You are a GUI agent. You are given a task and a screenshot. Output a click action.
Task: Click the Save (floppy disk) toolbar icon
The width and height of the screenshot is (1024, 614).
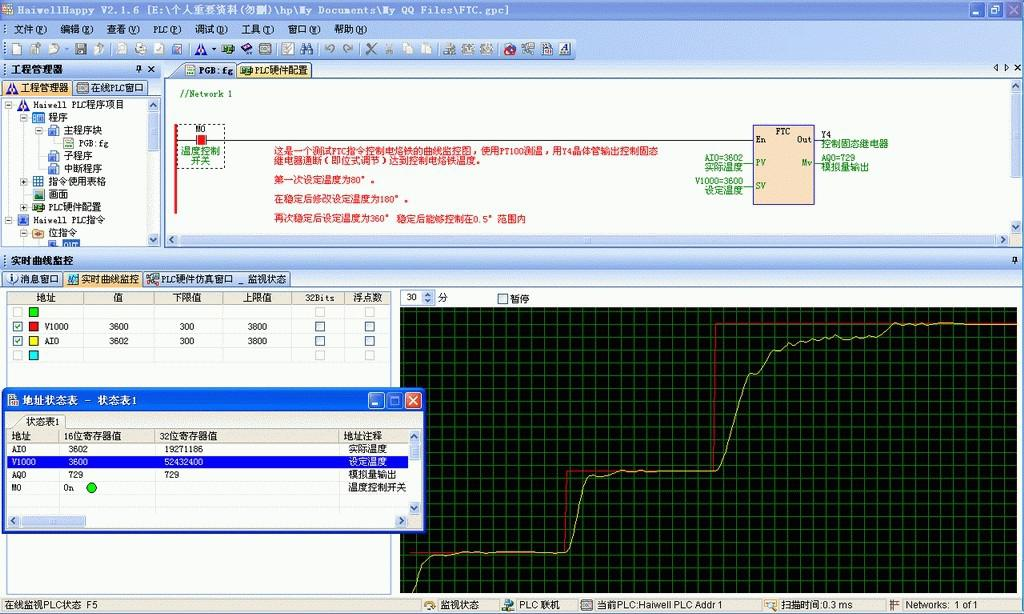click(x=81, y=48)
